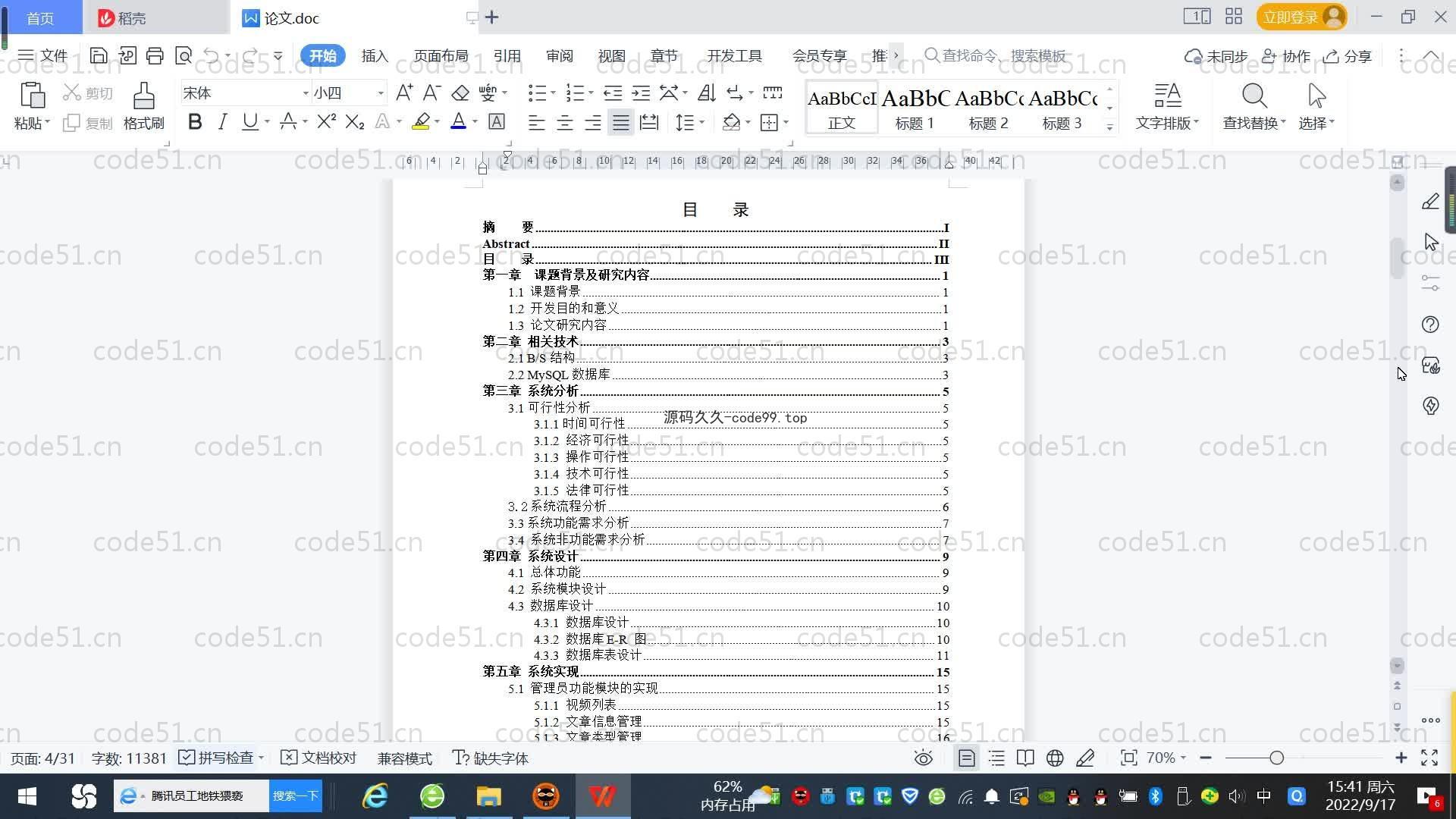This screenshot has width=1456, height=819.
Task: Click the zoom slider handle
Action: 1277,758
